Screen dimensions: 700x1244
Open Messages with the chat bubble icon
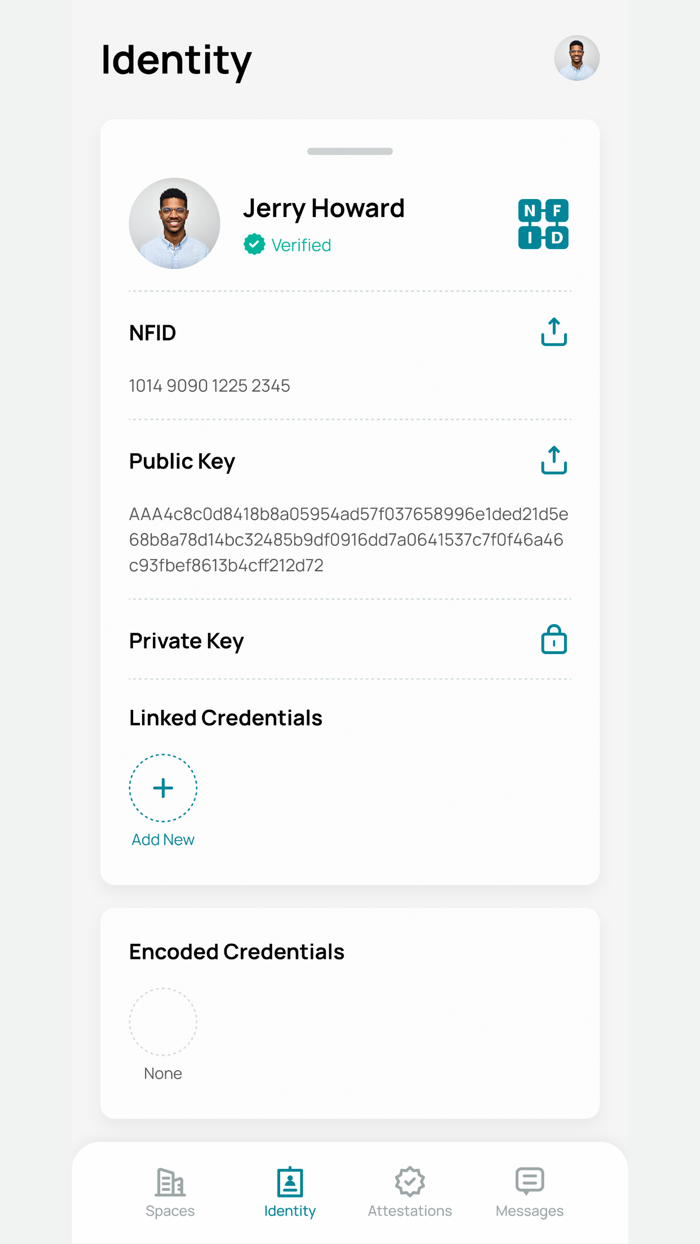(529, 1182)
